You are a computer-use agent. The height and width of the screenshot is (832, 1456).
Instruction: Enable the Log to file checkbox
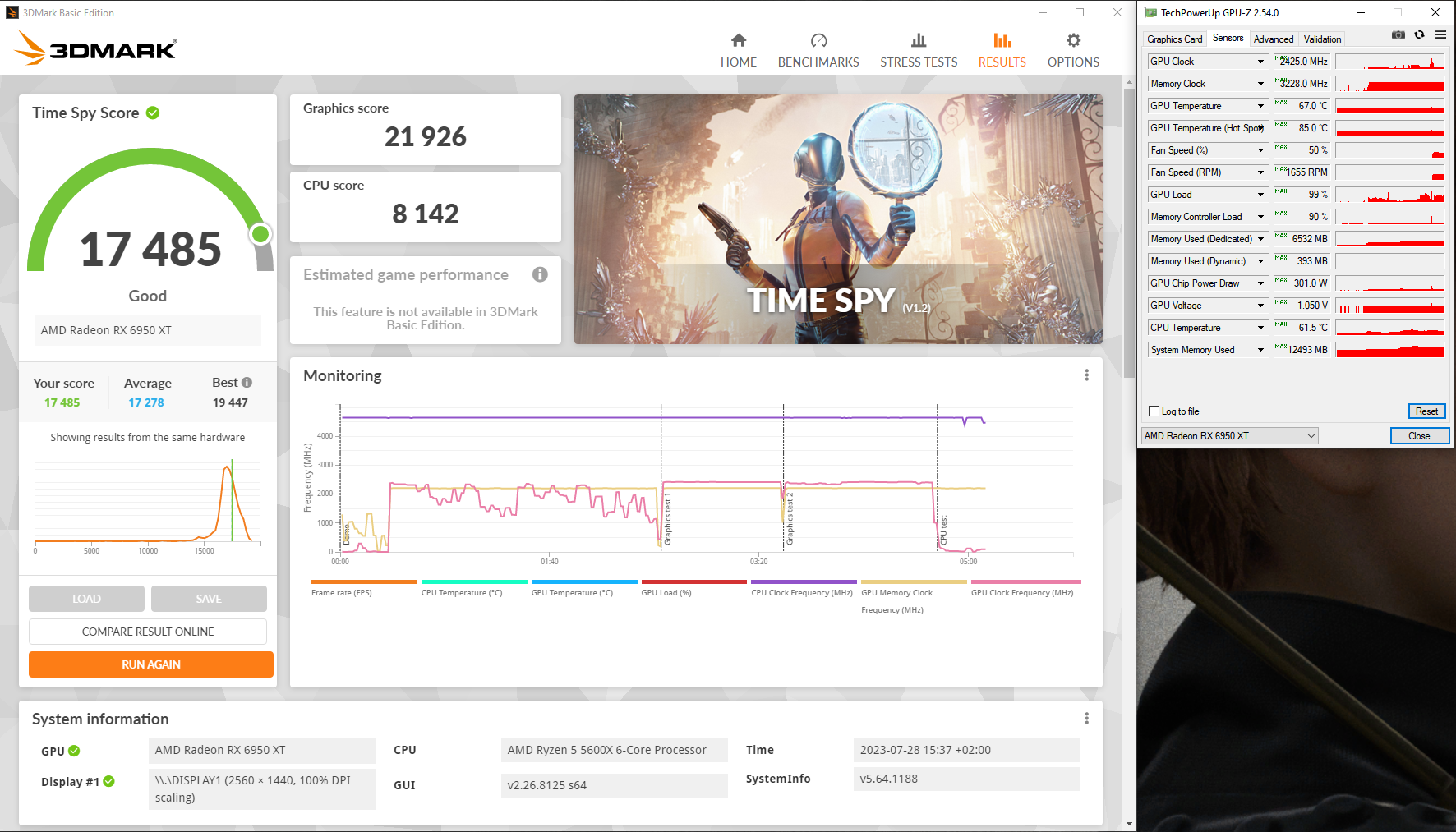point(1154,411)
